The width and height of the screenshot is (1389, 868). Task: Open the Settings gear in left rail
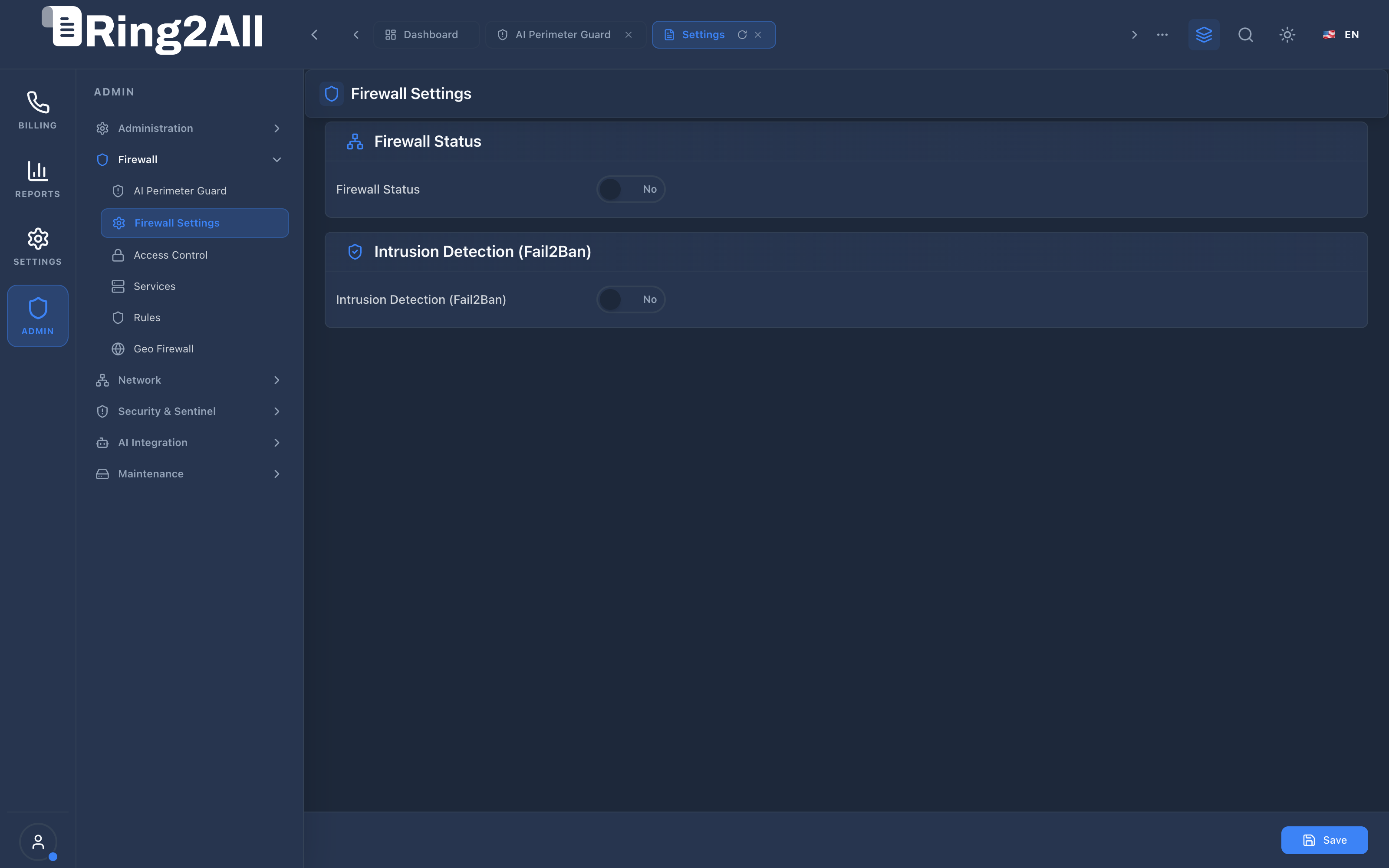click(38, 239)
